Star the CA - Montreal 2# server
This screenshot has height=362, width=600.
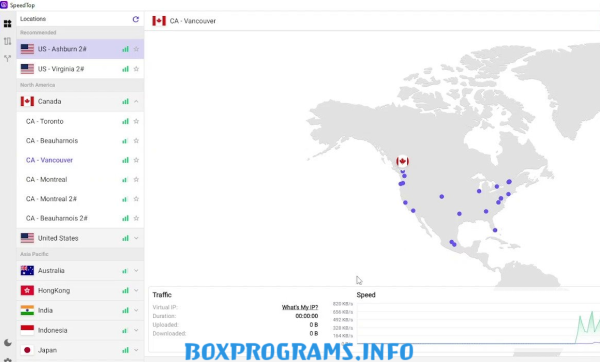click(136, 199)
